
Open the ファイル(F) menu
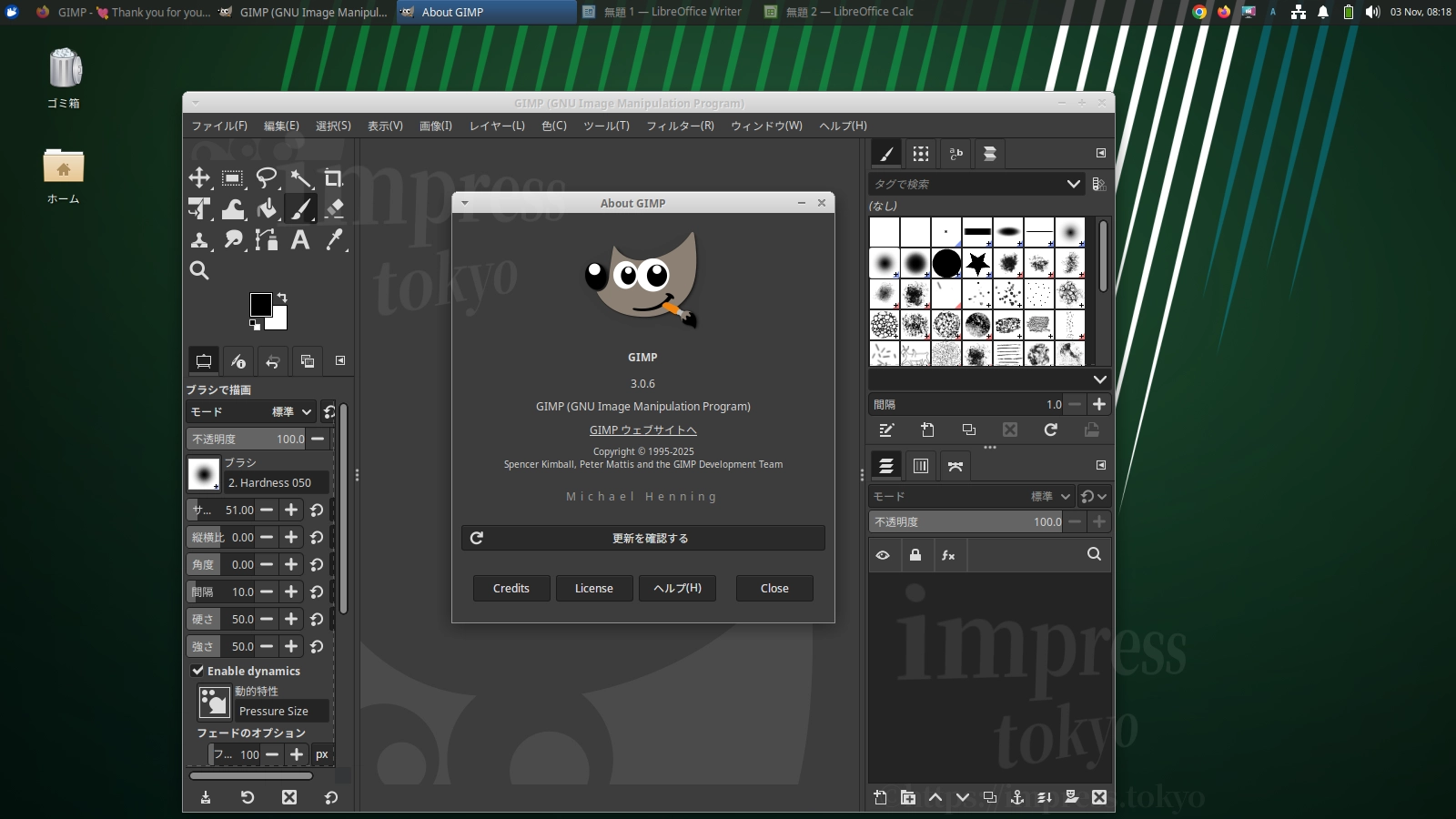pos(219,126)
